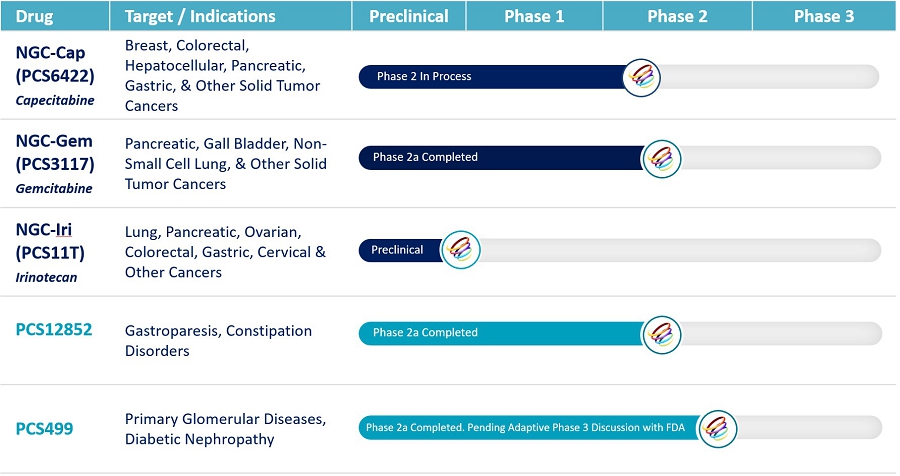The height and width of the screenshot is (476, 900).
Task: Click the logo icon on PCS499 progress bar
Action: pyautogui.click(x=718, y=428)
